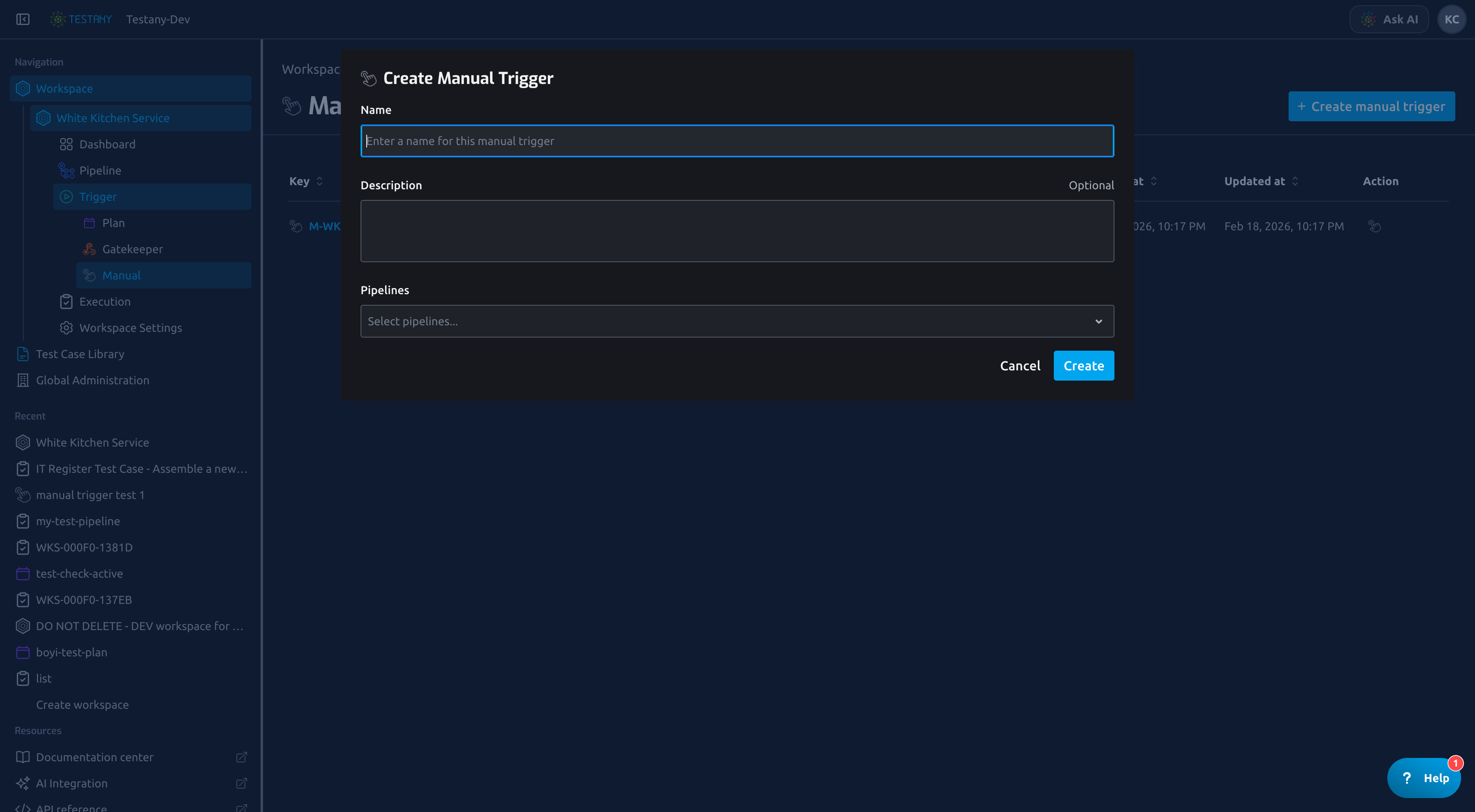This screenshot has height=812, width=1475.
Task: Open Workspace Settings gear icon
Action: click(x=66, y=328)
